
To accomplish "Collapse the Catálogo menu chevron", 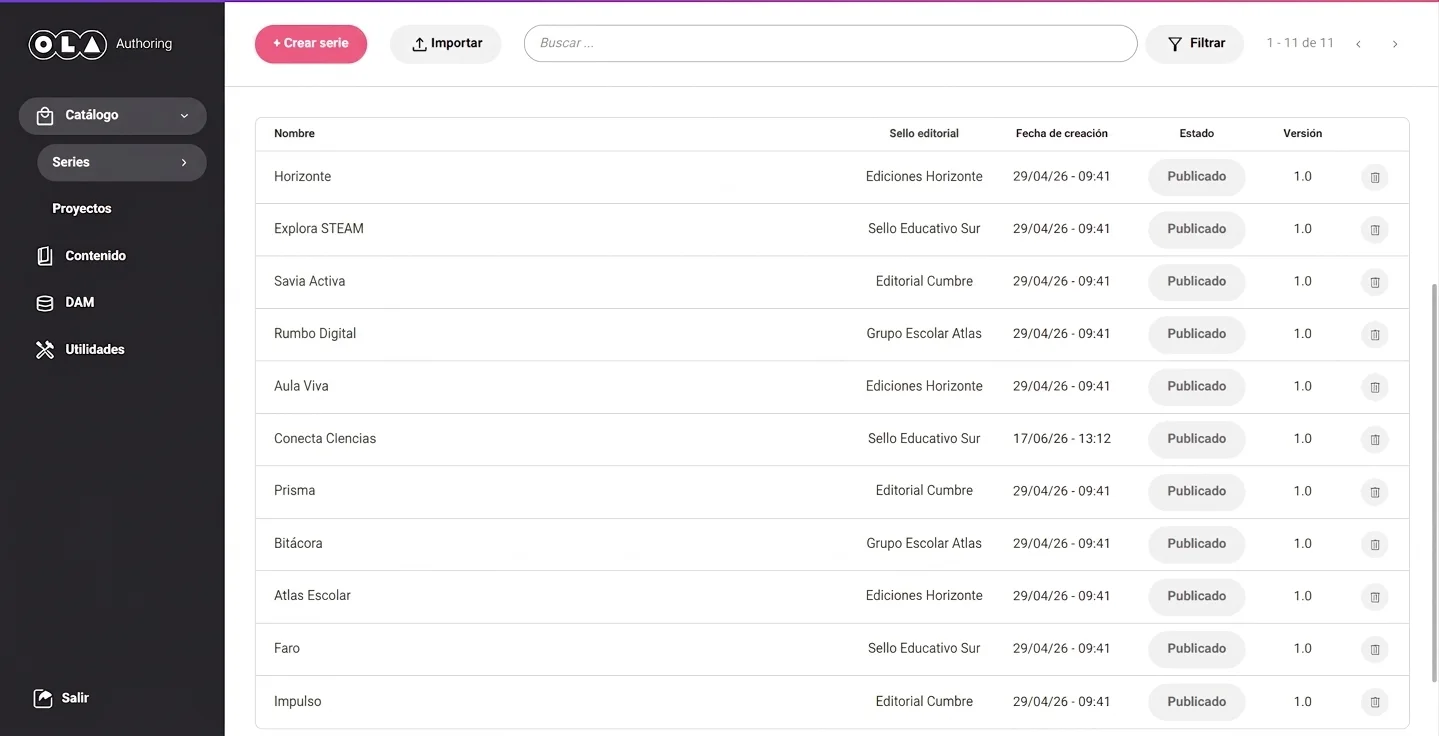I will [184, 116].
